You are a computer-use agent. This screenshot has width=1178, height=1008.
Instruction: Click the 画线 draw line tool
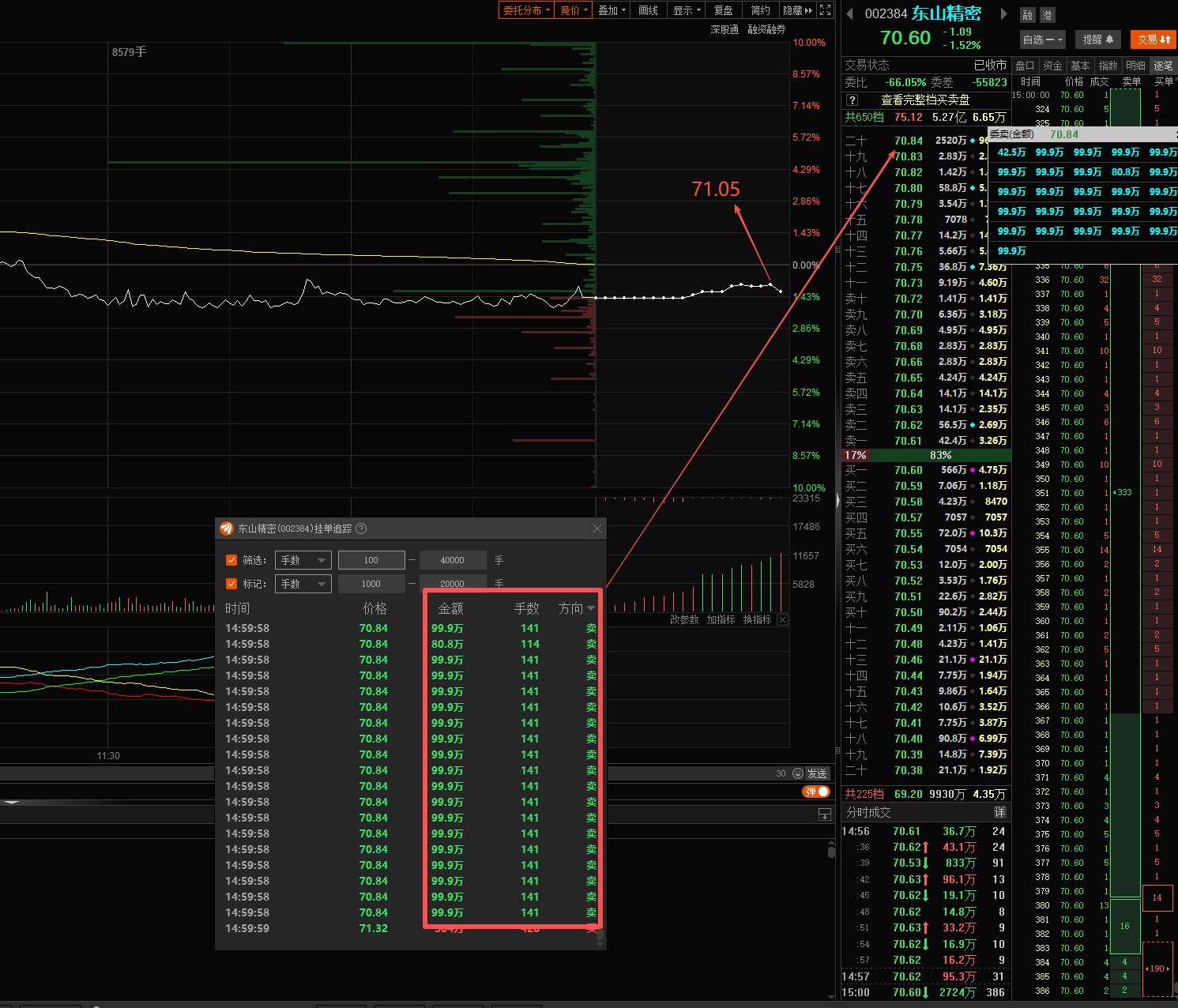pyautogui.click(x=649, y=10)
